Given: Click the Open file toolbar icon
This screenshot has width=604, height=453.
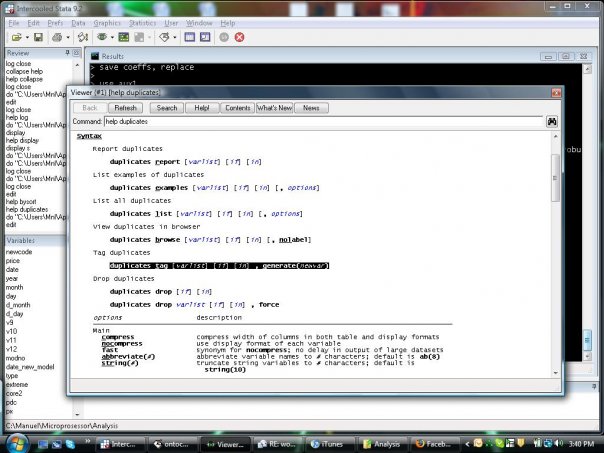Looking at the screenshot, I should point(16,37).
